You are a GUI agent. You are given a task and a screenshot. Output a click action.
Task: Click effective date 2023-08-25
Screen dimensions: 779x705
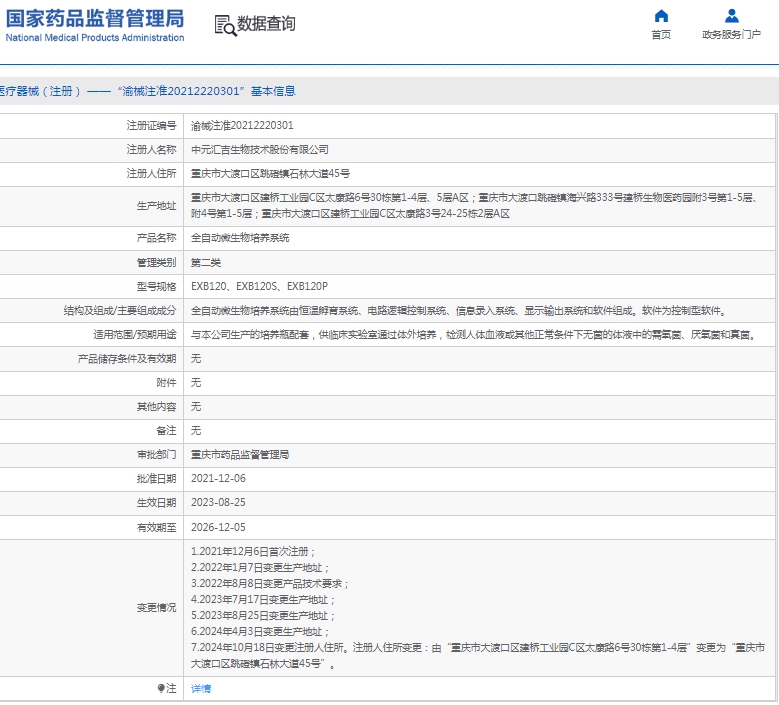click(x=218, y=502)
